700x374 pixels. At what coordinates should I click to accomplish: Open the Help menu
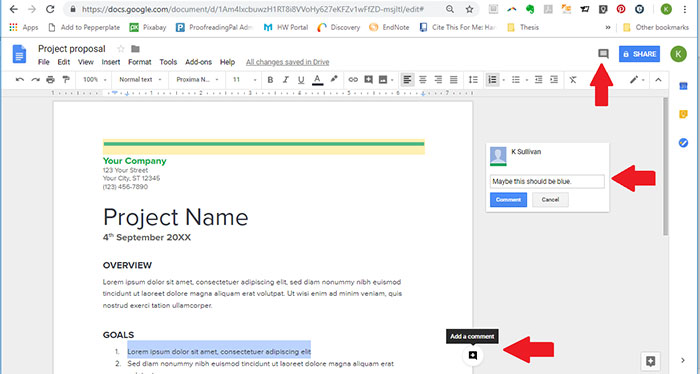coord(227,62)
